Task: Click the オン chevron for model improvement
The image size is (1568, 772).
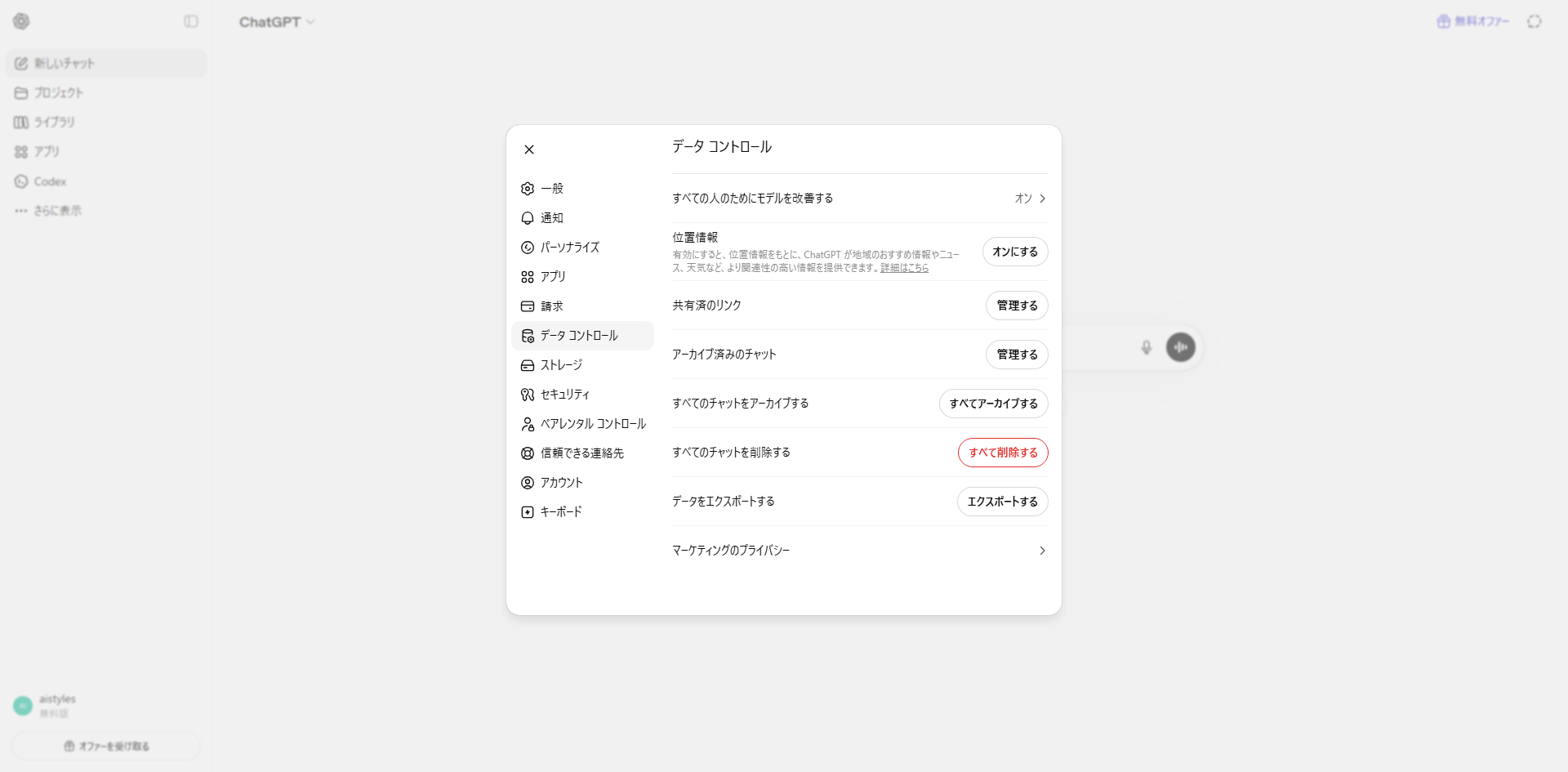Action: [x=1042, y=199]
